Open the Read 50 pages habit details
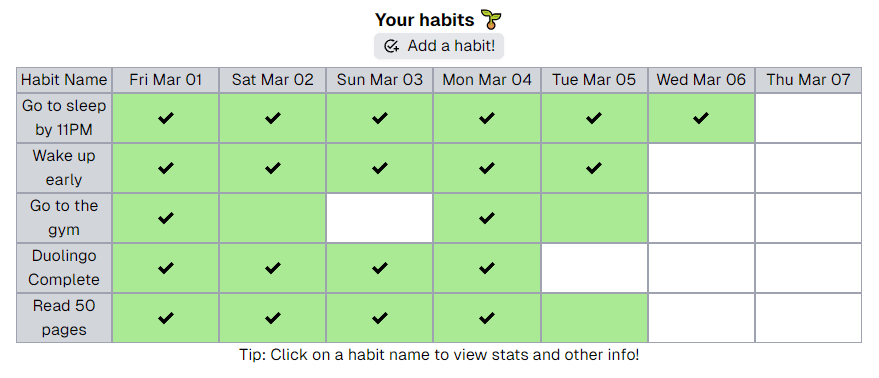 tap(64, 317)
